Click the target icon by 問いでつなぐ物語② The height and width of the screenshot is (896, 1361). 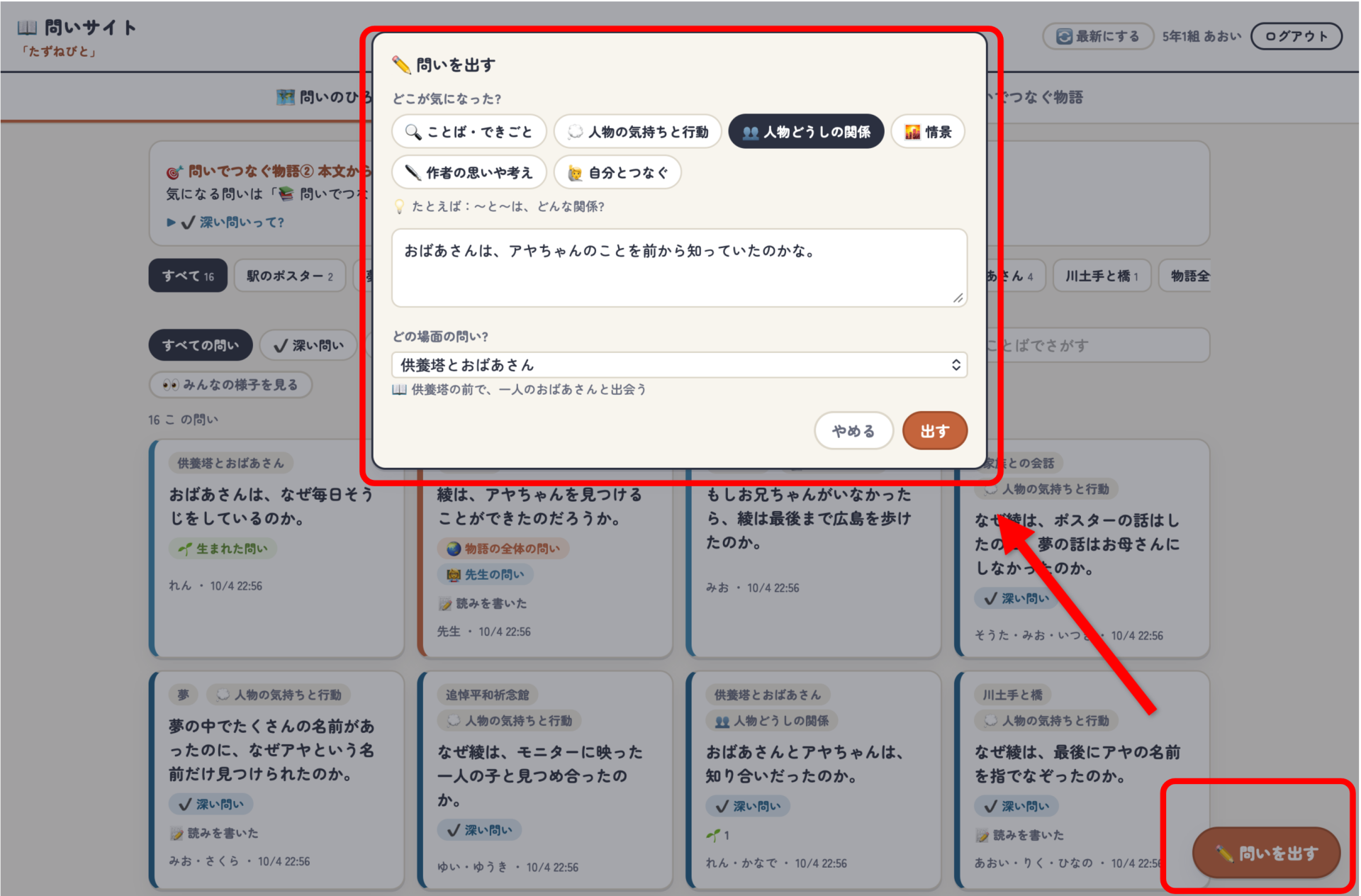coord(174,172)
